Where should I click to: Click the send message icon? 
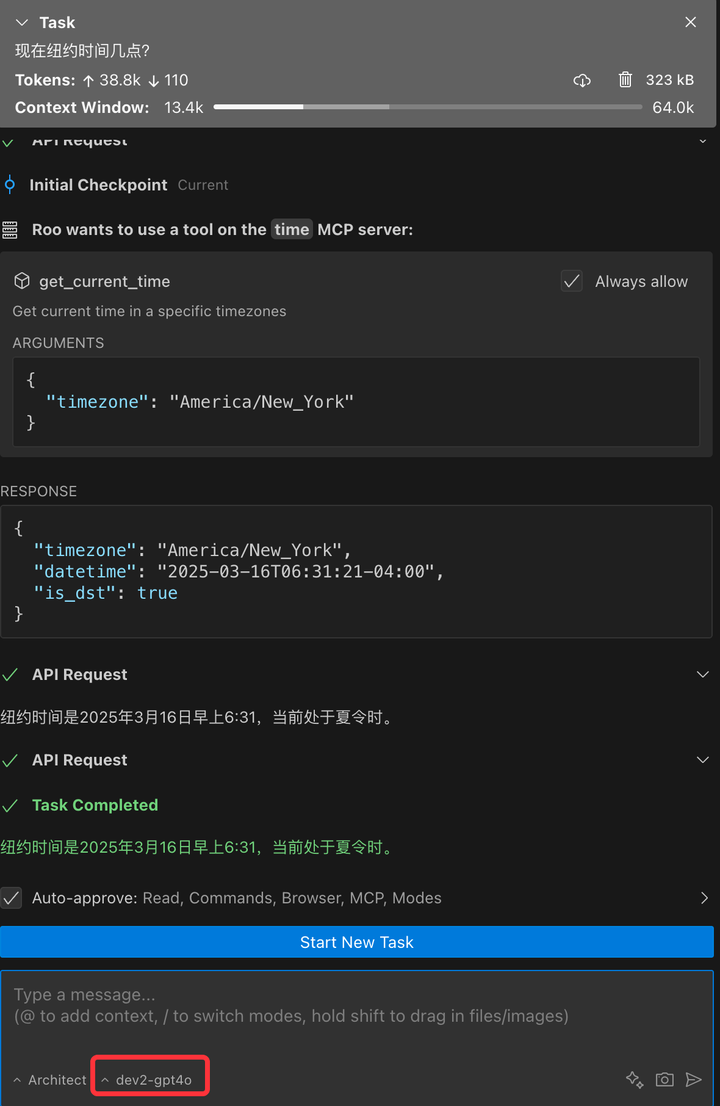[x=696, y=1080]
